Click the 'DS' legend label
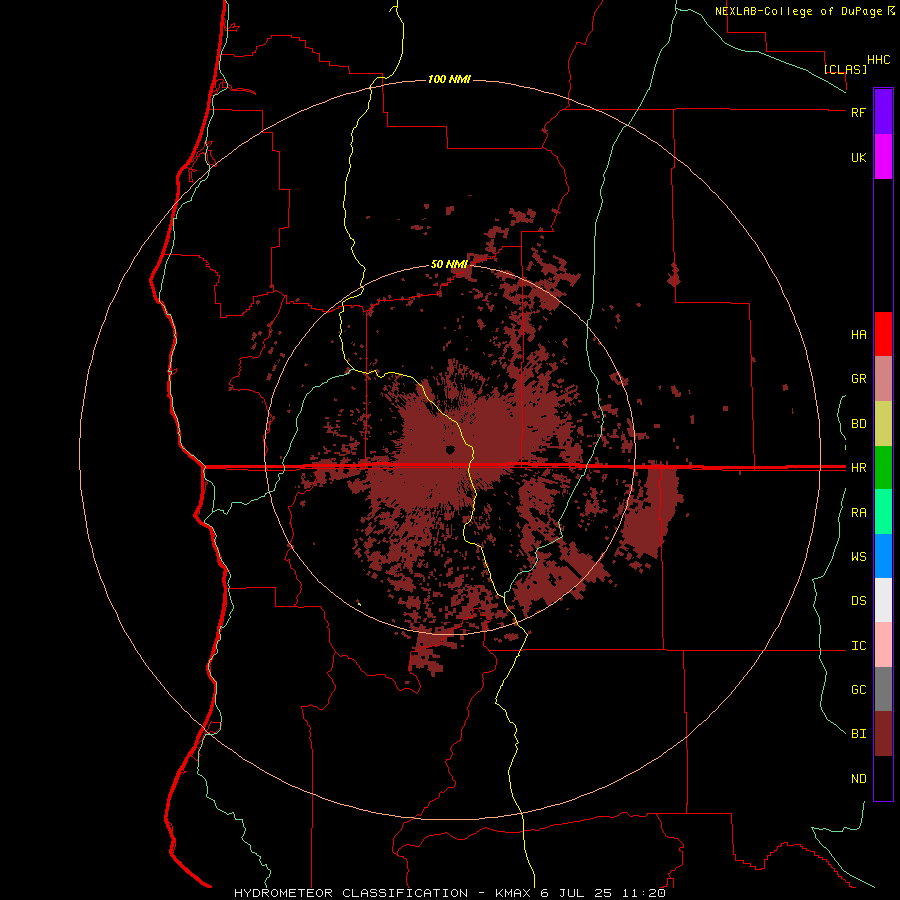This screenshot has height=900, width=900. tap(858, 601)
